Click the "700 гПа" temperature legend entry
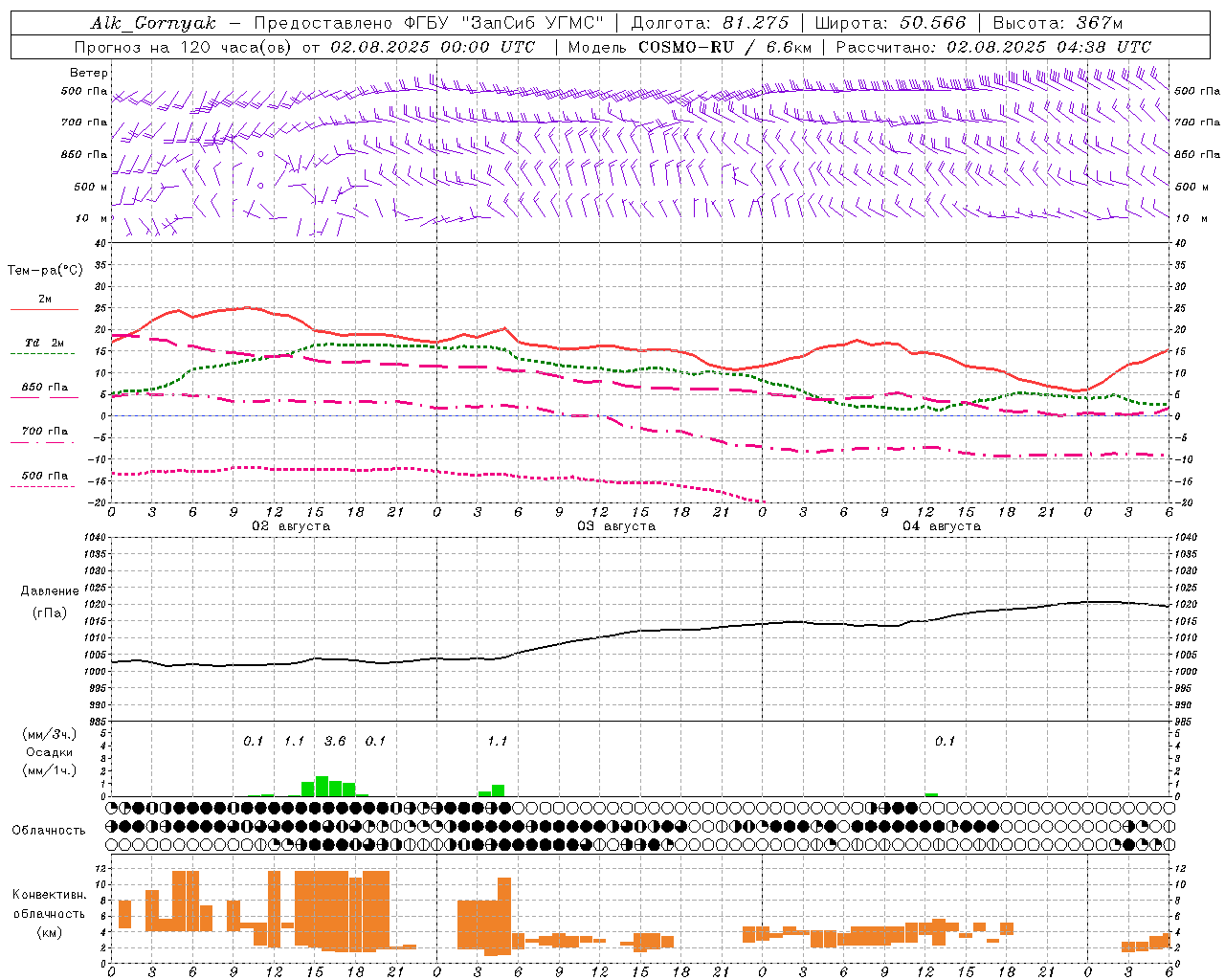The width and height of the screenshot is (1225, 980). click(44, 431)
